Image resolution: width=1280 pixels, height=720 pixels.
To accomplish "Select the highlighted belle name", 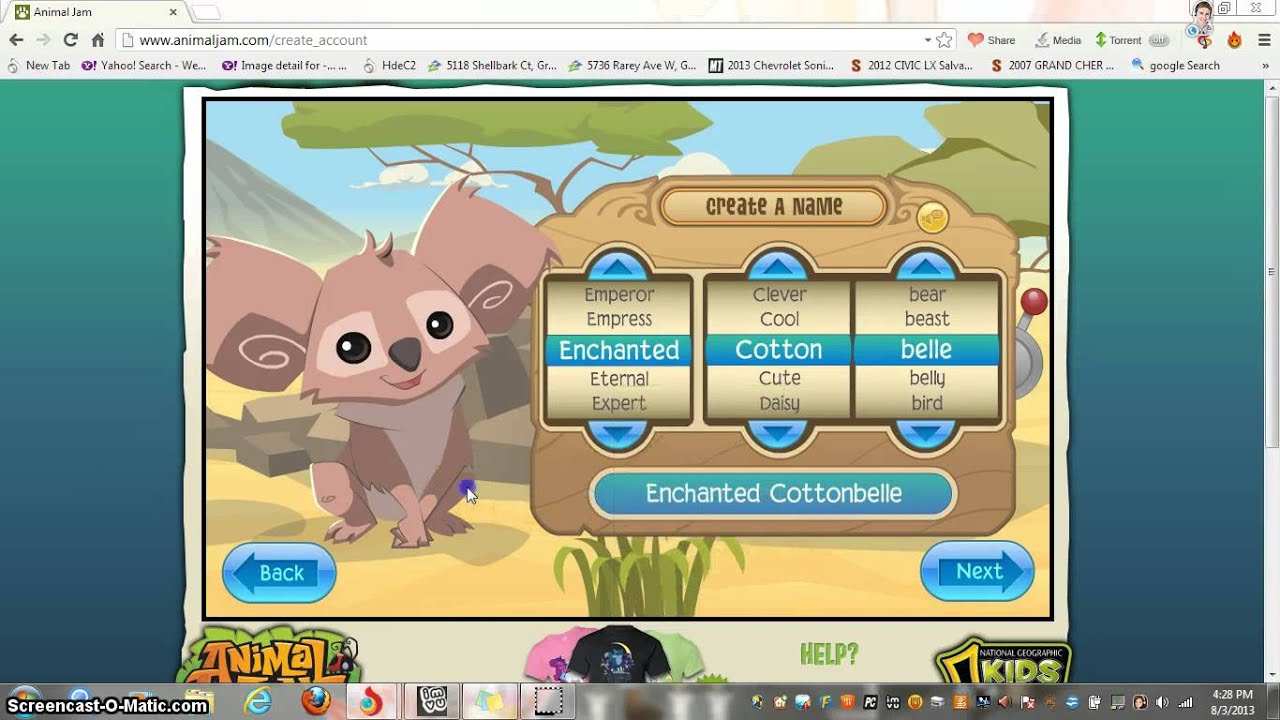I will tap(927, 350).
